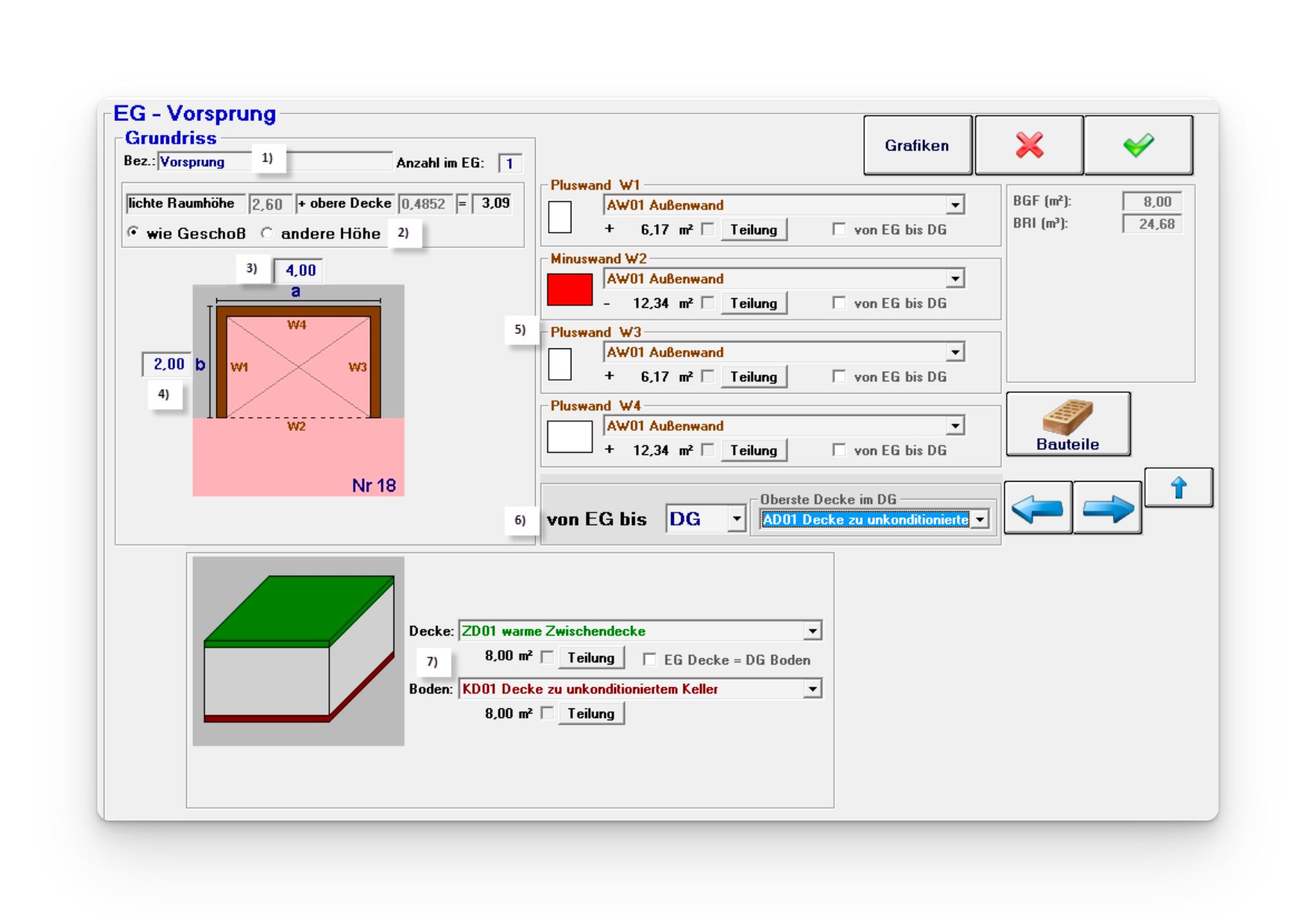Viewport: 1316px width, 918px height.
Task: Select the 'wie Geschoß' radio button
Action: pyautogui.click(x=133, y=232)
